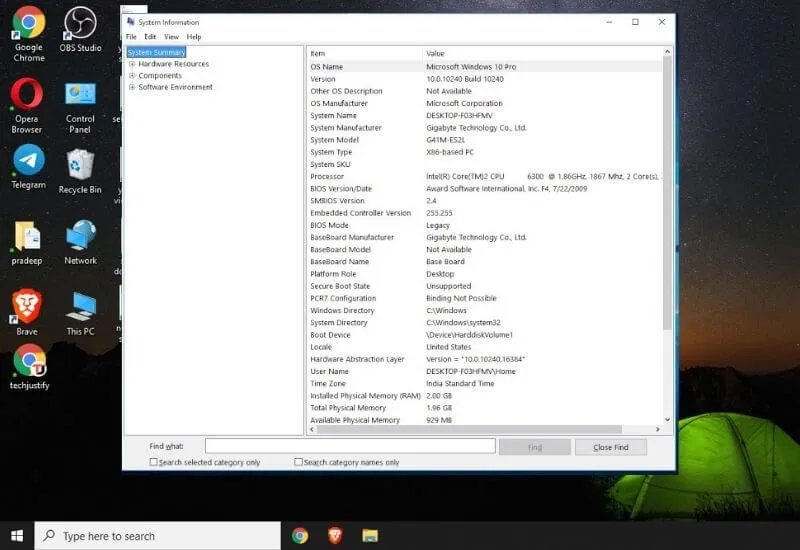Click the Value column header
This screenshot has width=800, height=550.
pos(542,53)
